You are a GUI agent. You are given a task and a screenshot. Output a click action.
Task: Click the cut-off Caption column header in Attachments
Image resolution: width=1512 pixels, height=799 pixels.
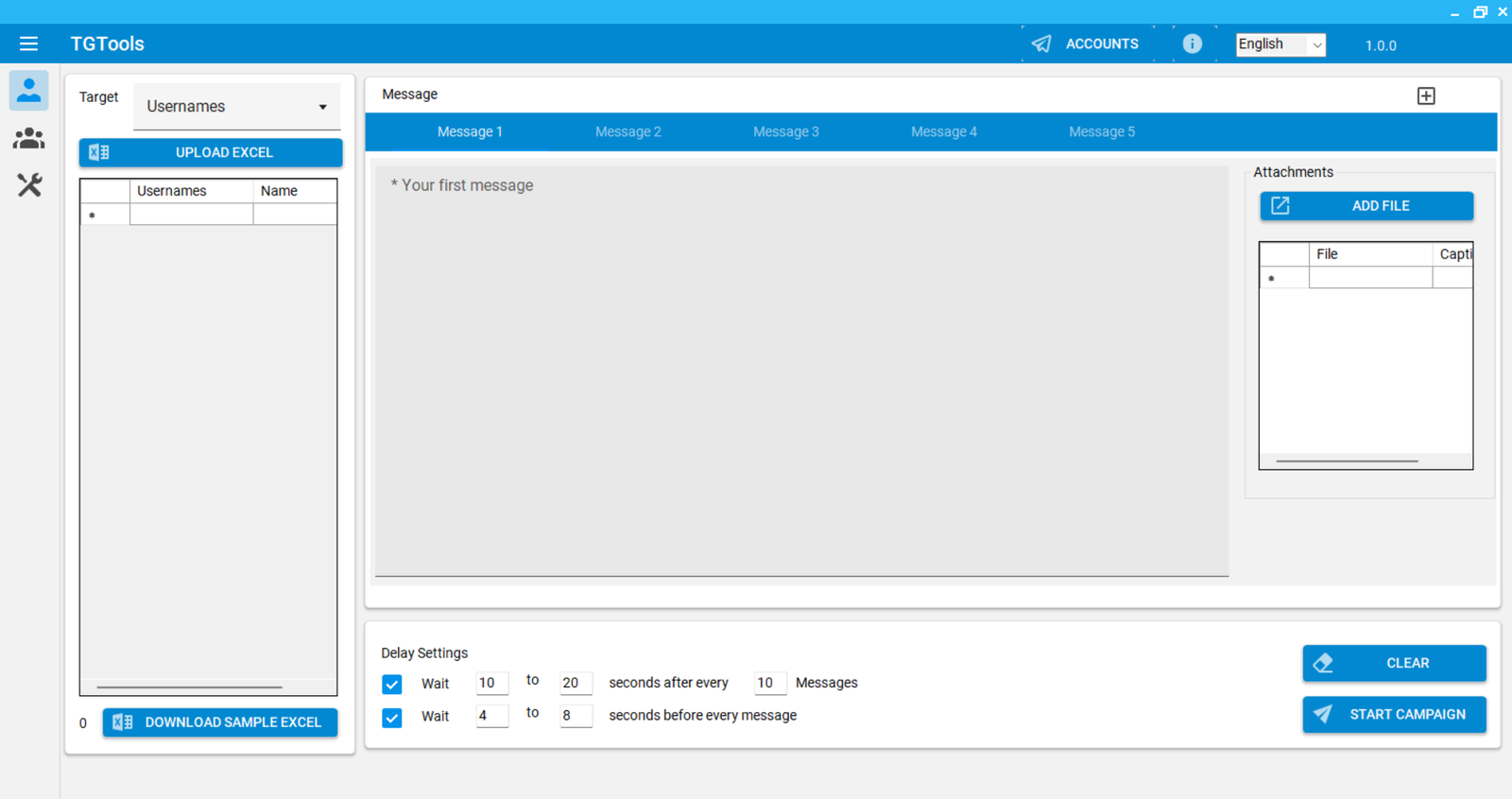pyautogui.click(x=1452, y=254)
